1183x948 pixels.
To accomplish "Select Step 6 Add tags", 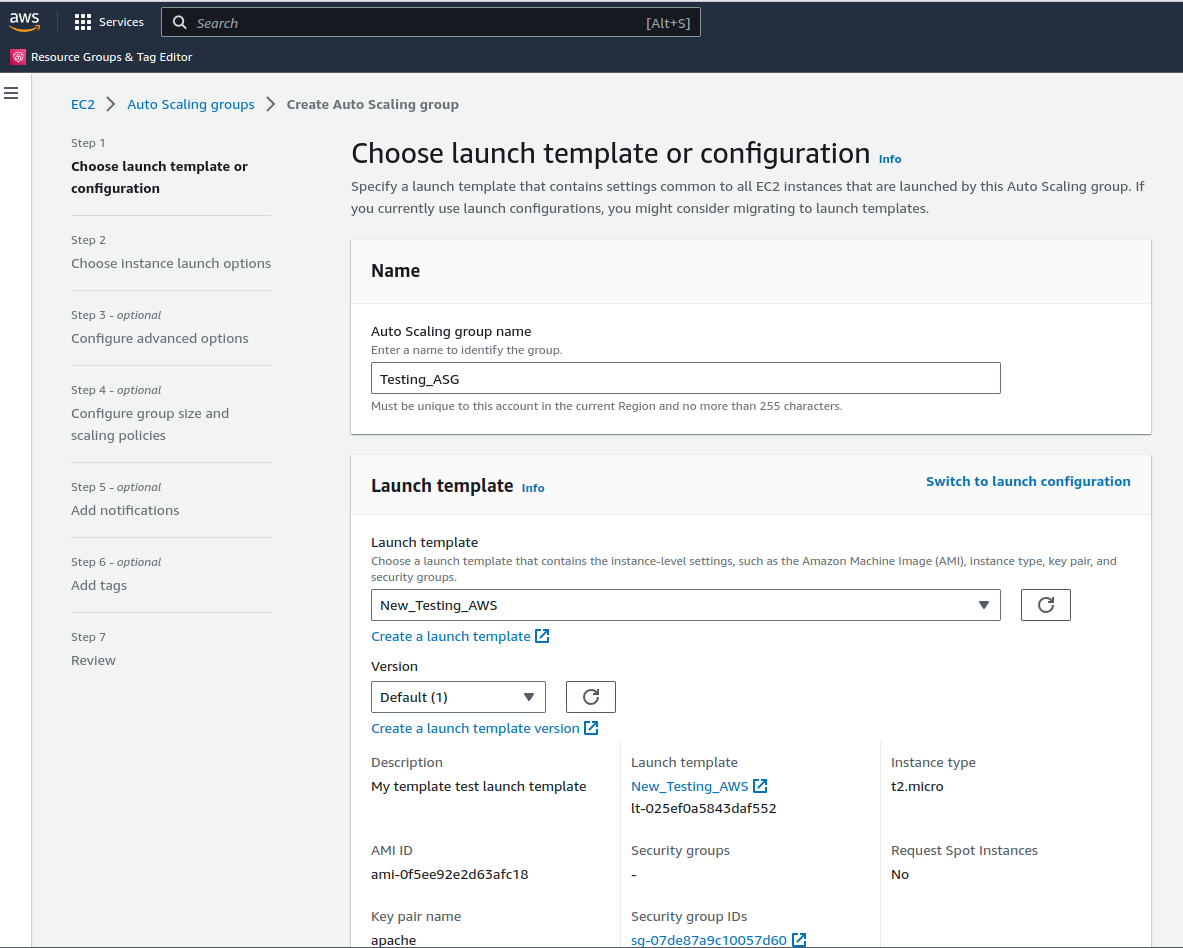I will tap(99, 585).
